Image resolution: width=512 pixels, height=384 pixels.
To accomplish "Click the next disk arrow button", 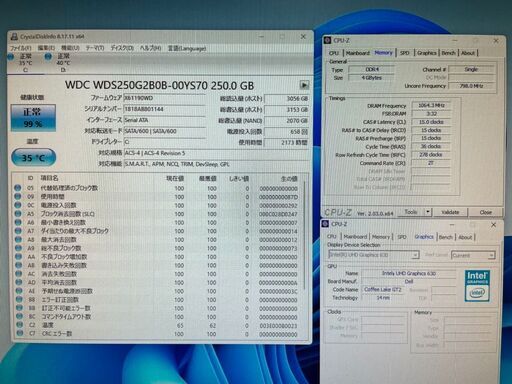I will click(x=304, y=85).
